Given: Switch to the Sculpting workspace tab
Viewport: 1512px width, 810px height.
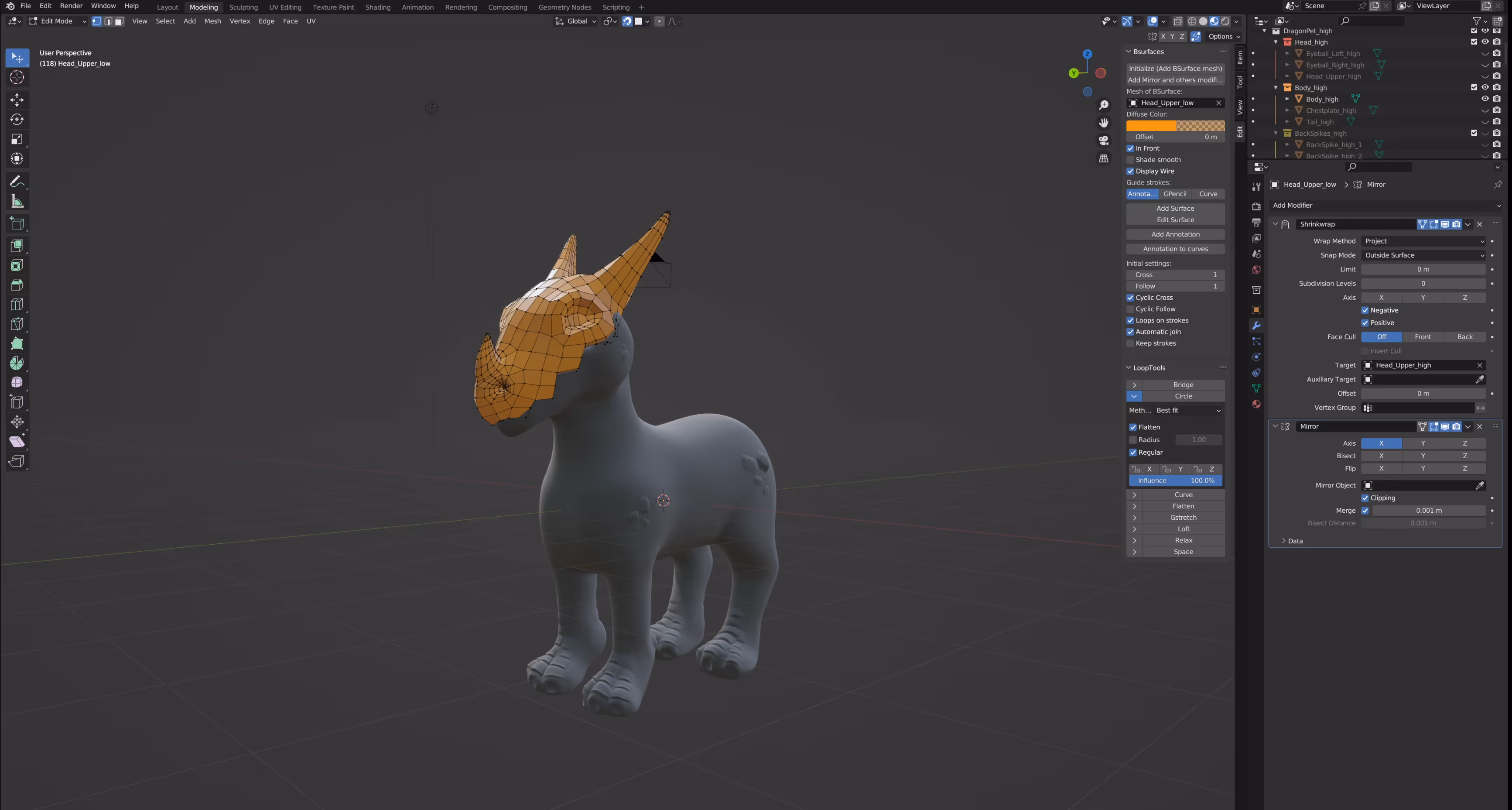Looking at the screenshot, I should click(x=243, y=7).
